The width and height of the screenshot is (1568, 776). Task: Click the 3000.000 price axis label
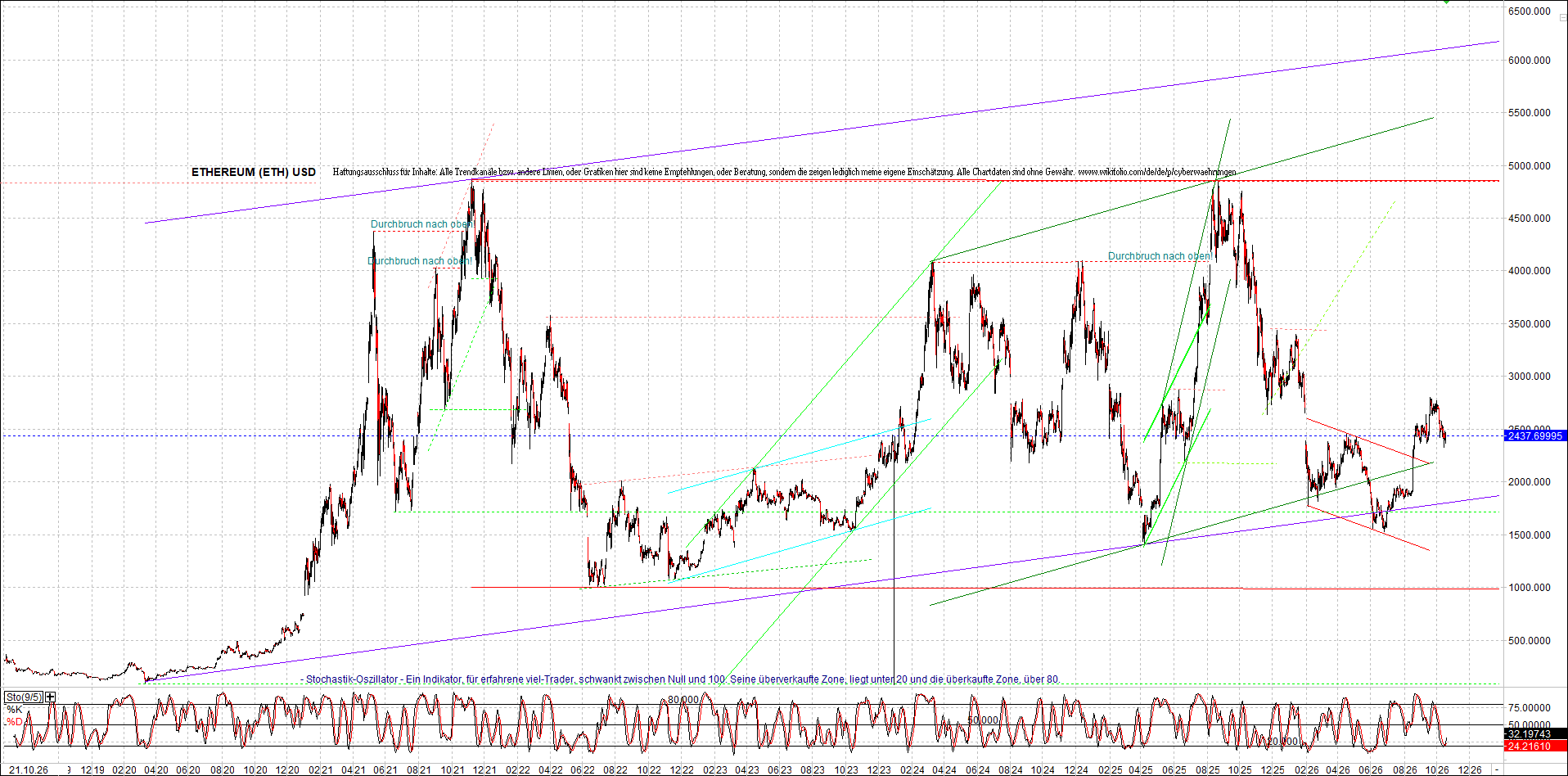1530,377
